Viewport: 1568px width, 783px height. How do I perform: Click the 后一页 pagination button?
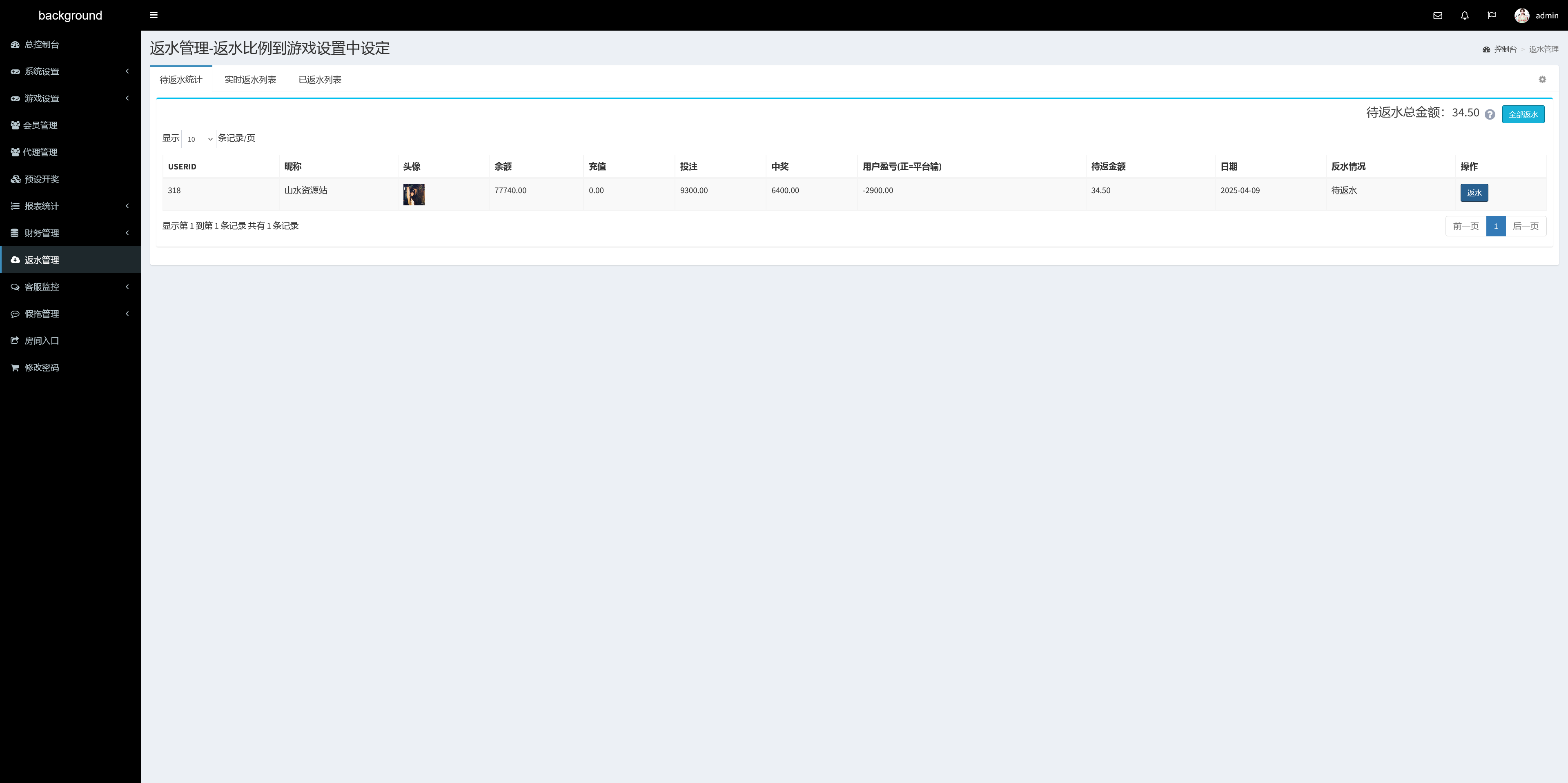[1526, 226]
